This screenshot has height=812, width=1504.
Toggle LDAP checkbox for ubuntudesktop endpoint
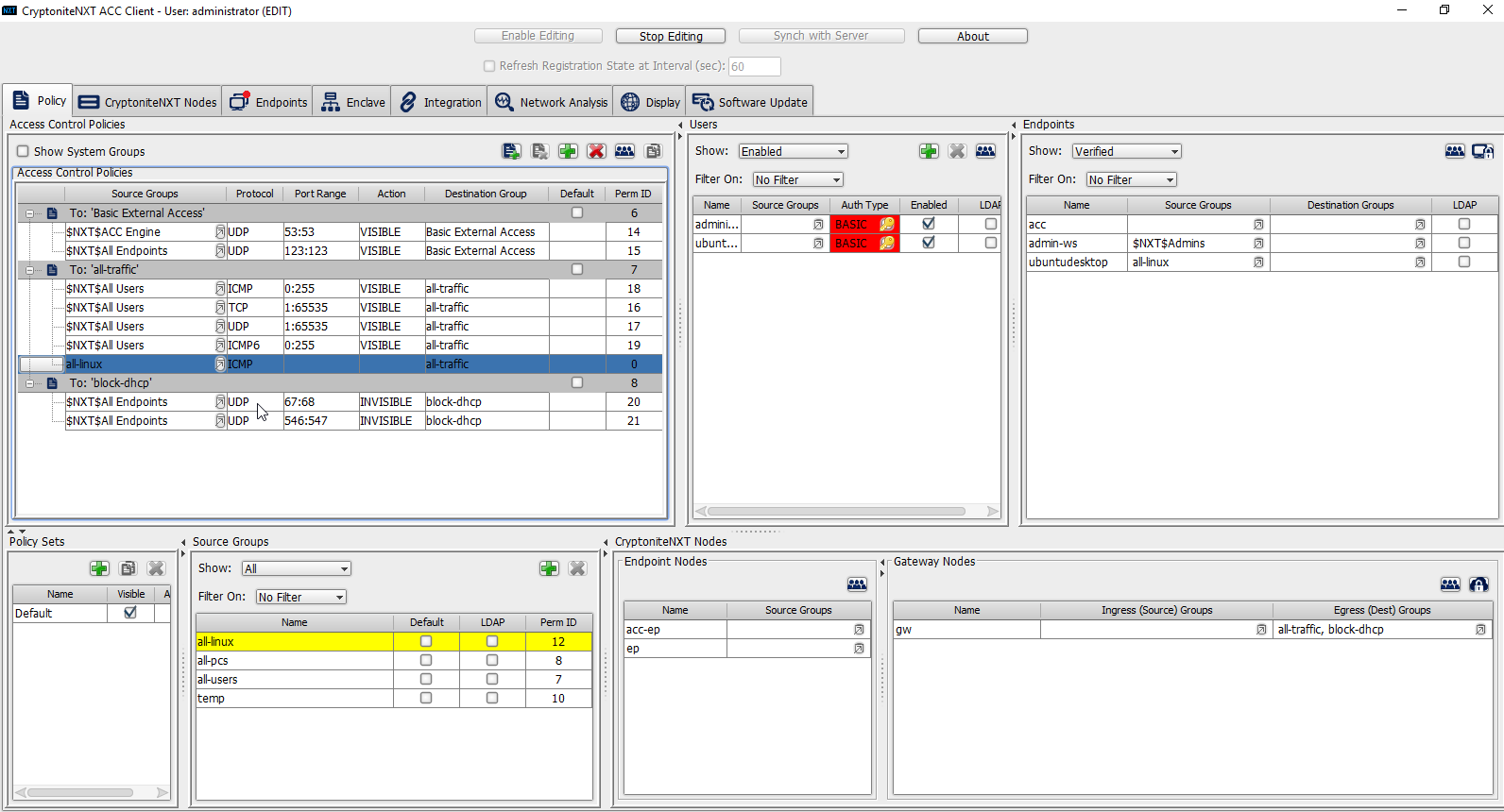coord(1464,262)
